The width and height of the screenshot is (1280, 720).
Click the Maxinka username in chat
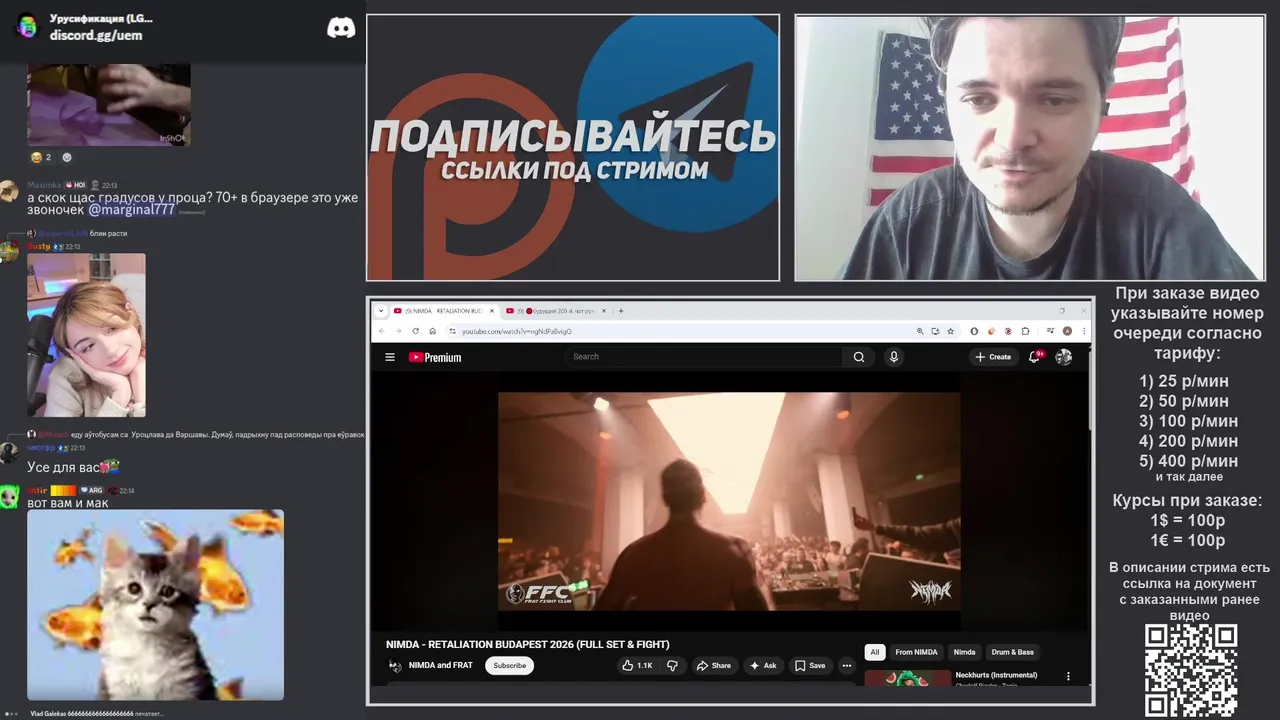[44, 185]
